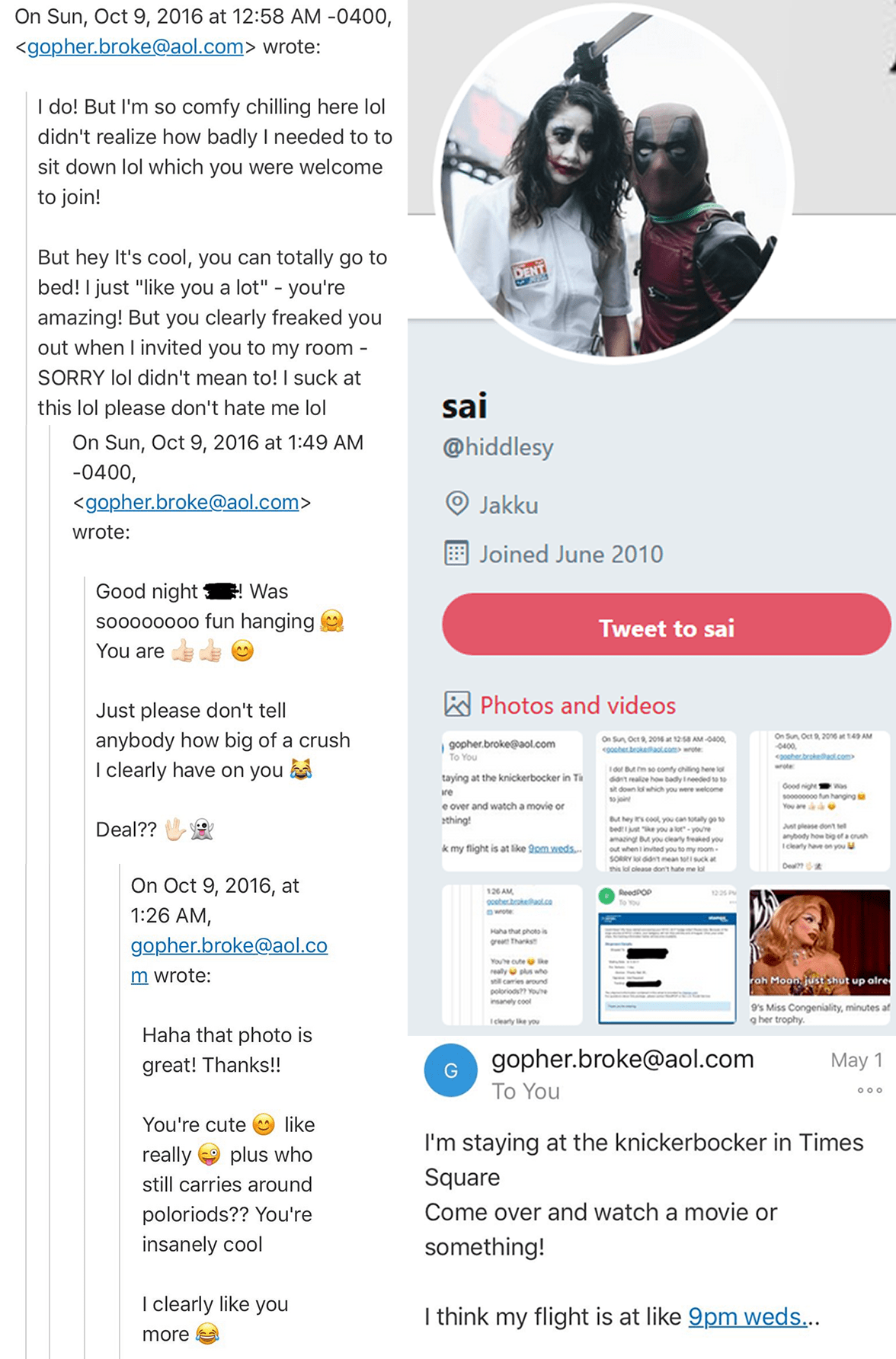Screen dimensions: 896x1359
Task: Tap the 9pm weds date link
Action: pyautogui.click(x=747, y=1316)
